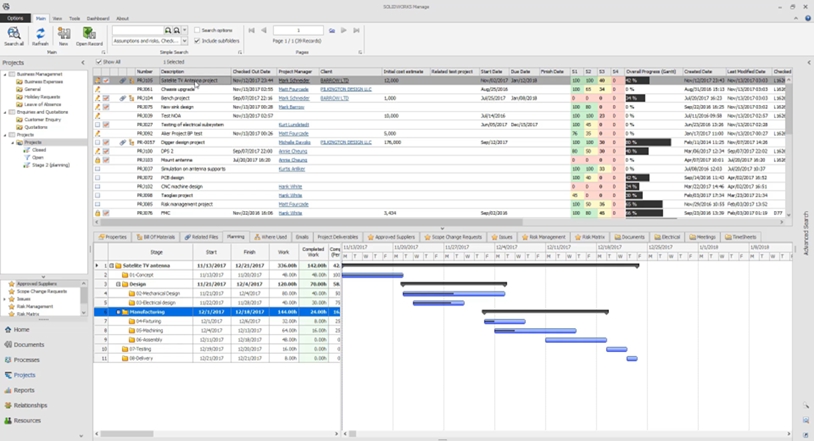
Task: Click the first binoculars search icon
Action: tap(168, 31)
